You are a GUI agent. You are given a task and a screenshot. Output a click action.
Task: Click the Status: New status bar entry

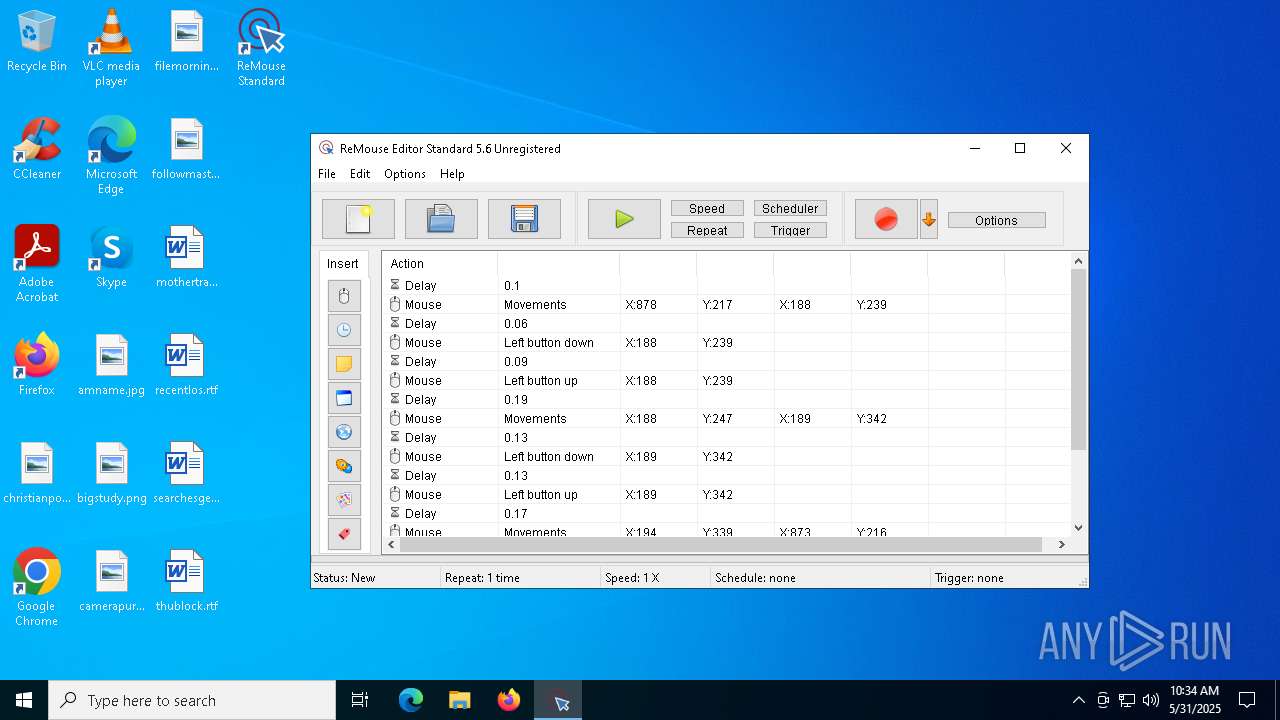(375, 578)
